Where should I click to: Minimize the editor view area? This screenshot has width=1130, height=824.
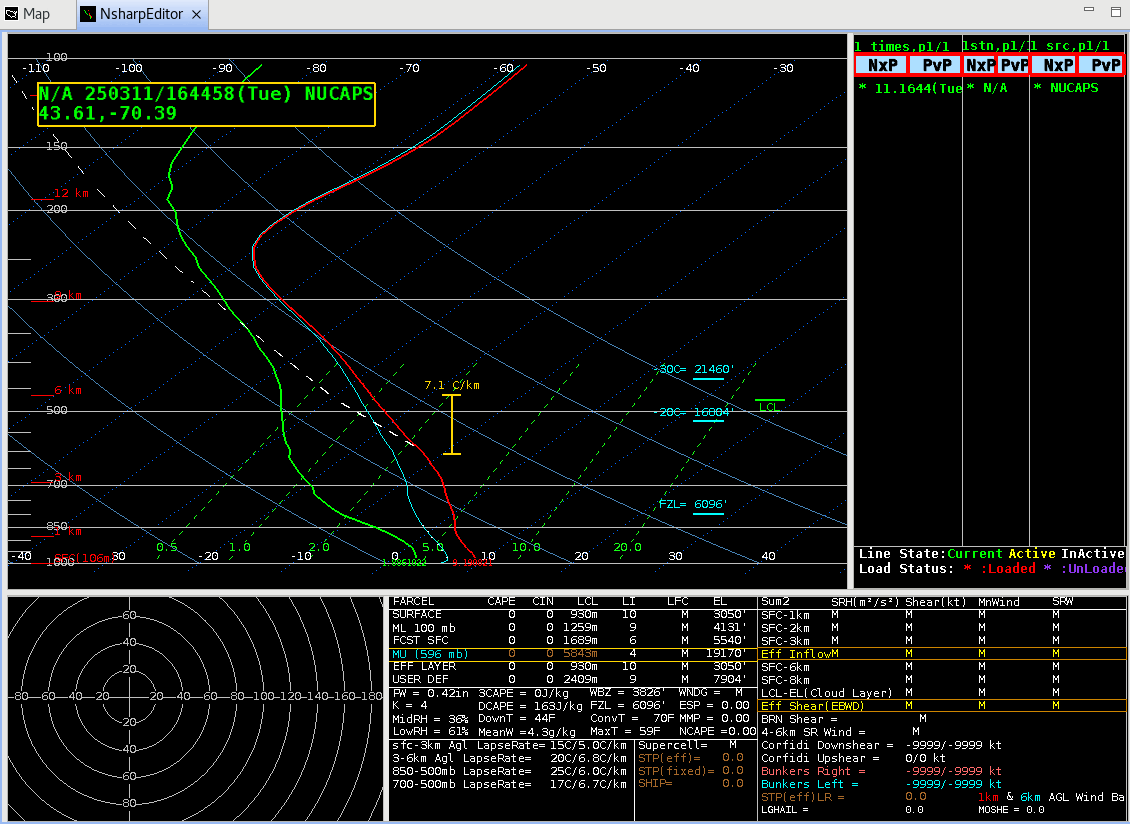(x=1089, y=9)
